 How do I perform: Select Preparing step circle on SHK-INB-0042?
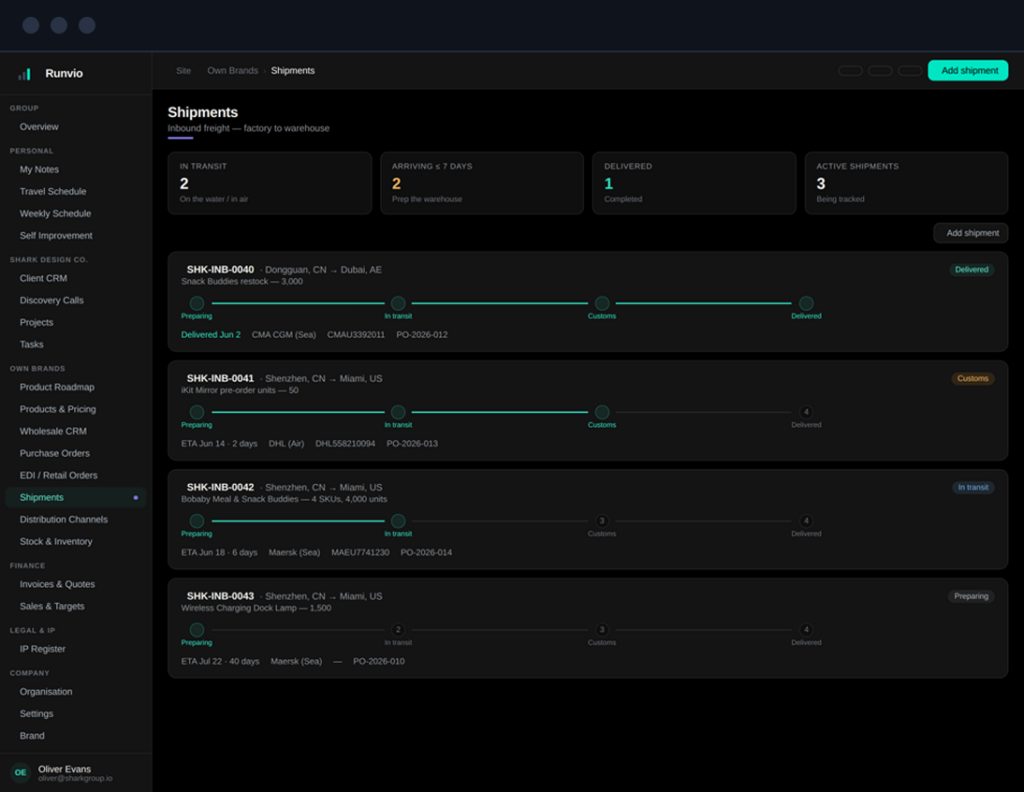point(197,521)
